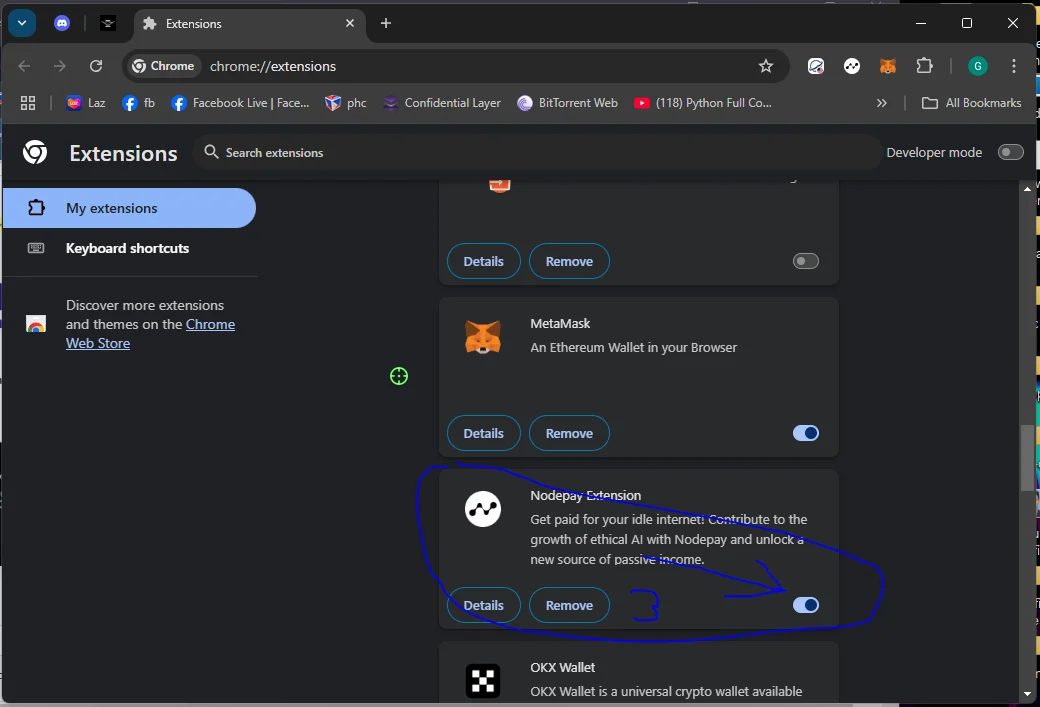1040x707 pixels.
Task: Click the Nodepay Extension title text
Action: click(x=586, y=495)
